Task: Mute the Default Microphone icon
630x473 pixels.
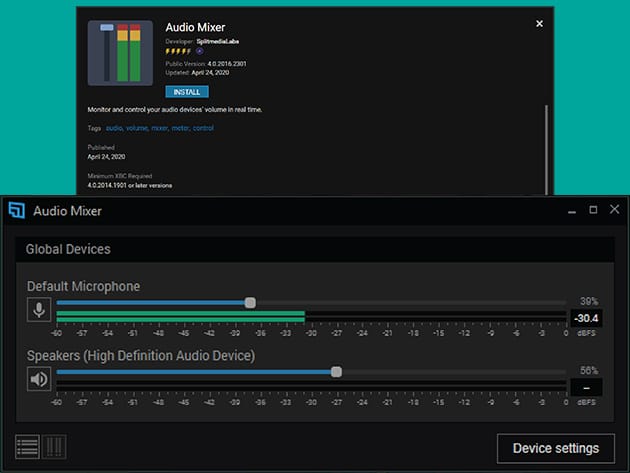Action: click(39, 309)
